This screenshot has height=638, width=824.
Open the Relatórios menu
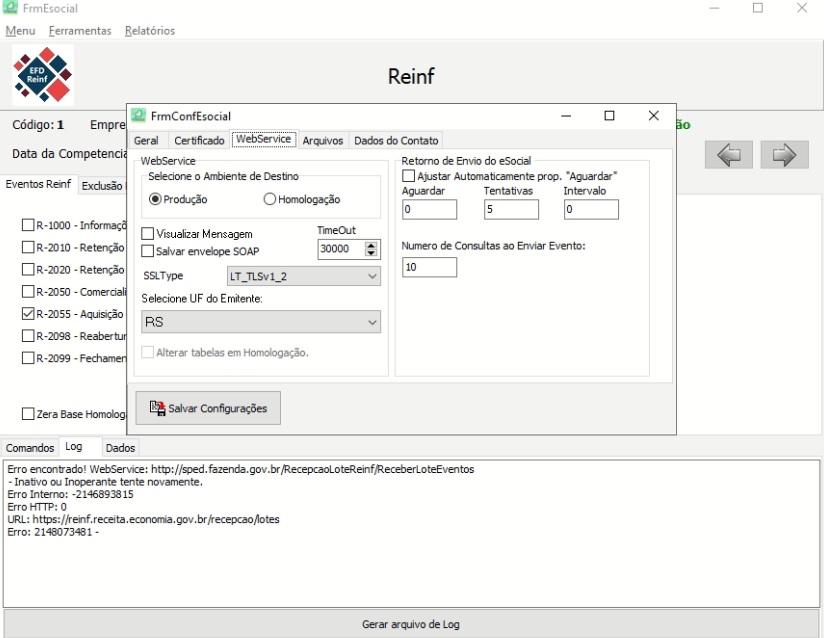click(x=150, y=30)
